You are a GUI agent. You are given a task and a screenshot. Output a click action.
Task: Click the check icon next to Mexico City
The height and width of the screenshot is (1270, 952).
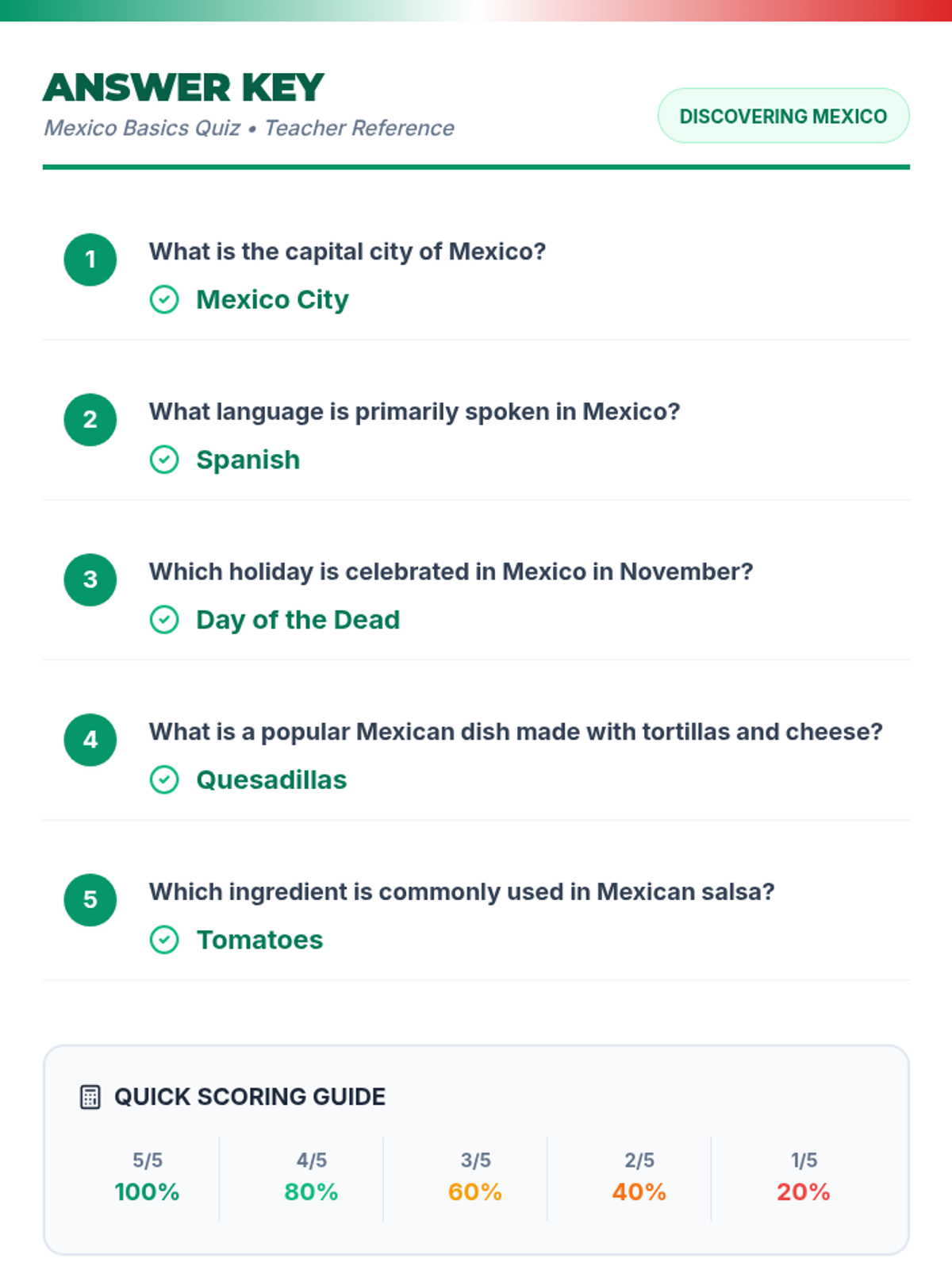click(164, 300)
